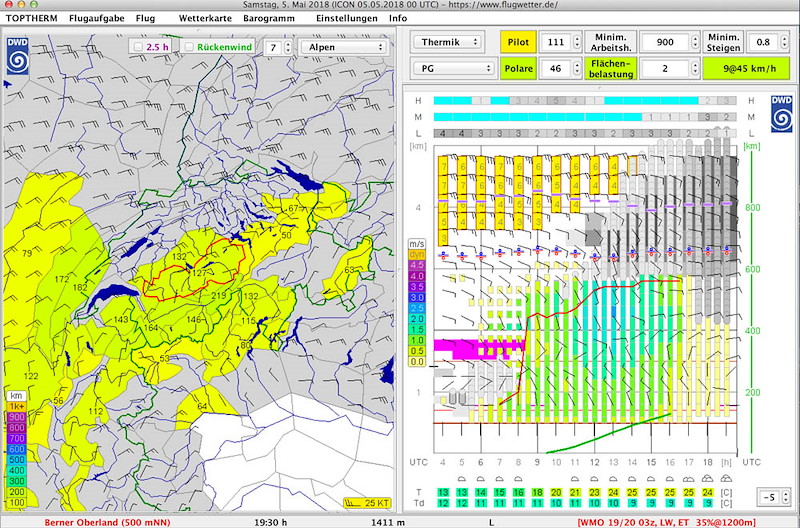Click the 25 KT wind barb legend
Viewport: 800px width, 528px height.
tap(367, 504)
